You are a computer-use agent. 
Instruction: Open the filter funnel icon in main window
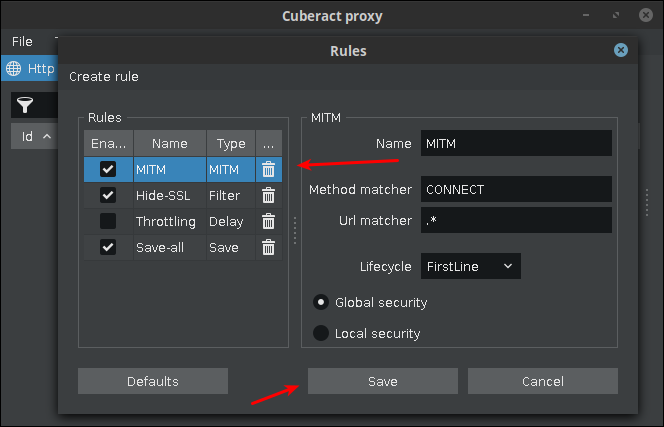click(x=25, y=105)
